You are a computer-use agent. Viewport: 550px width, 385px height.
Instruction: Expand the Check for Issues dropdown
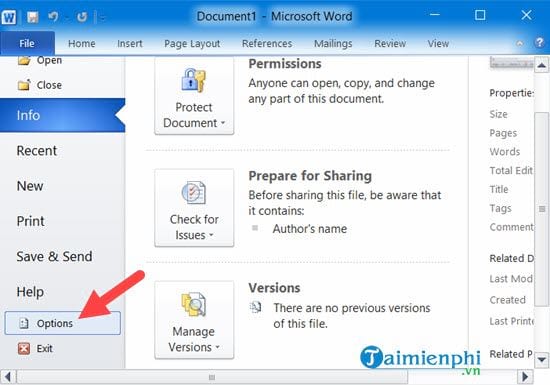(194, 208)
